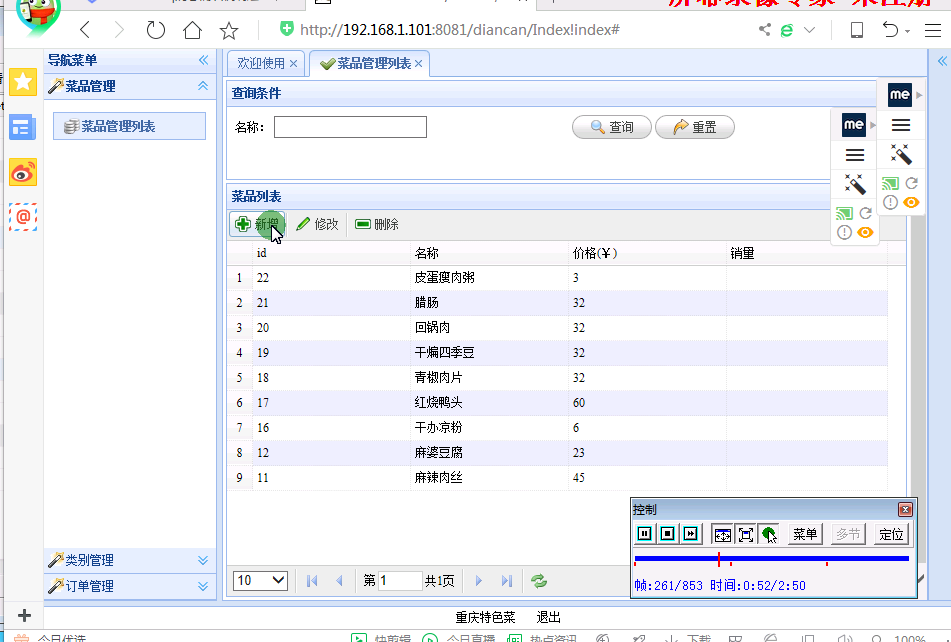Go to the browser home page icon
The width and height of the screenshot is (951, 642).
pyautogui.click(x=192, y=30)
